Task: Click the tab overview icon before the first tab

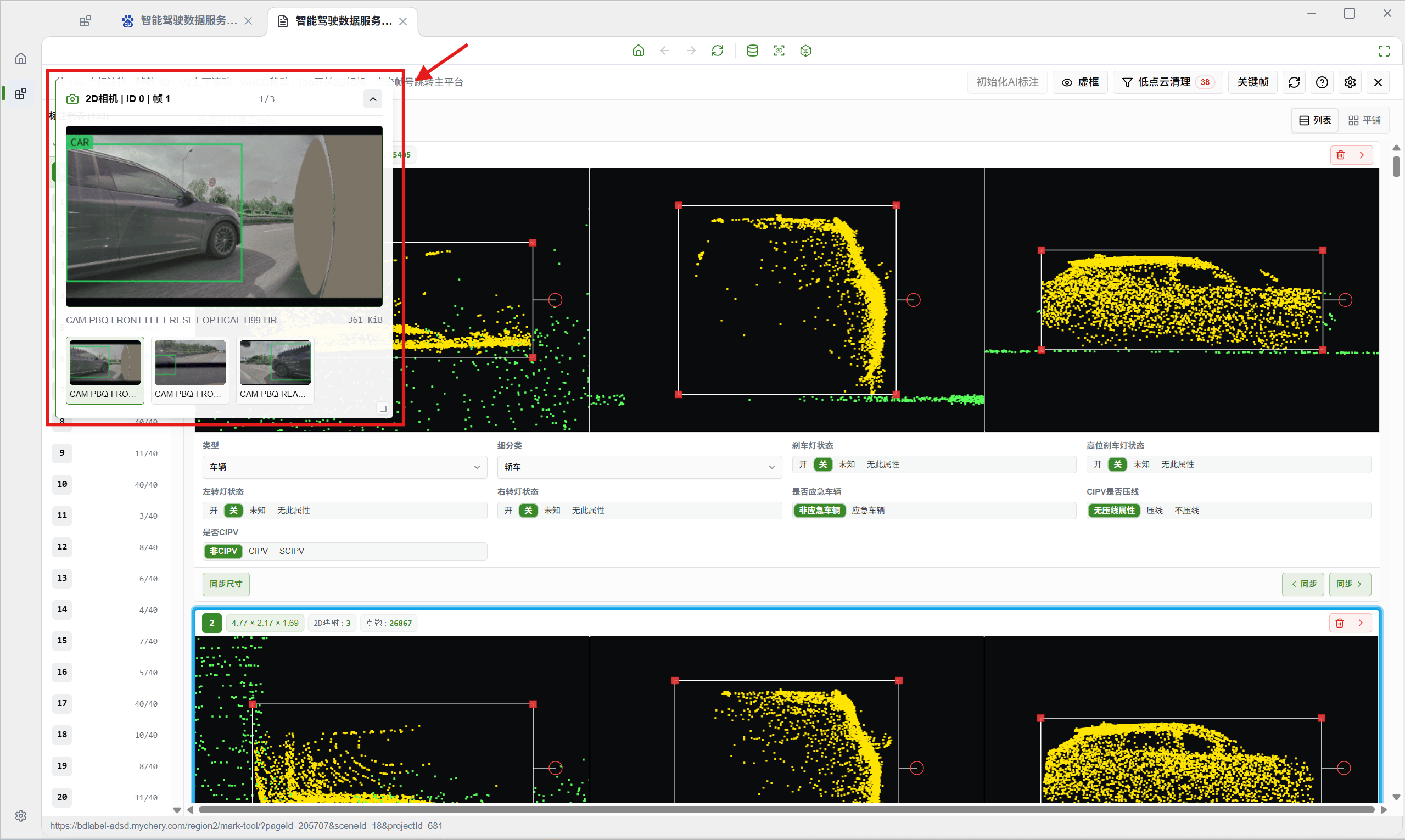Action: [x=86, y=21]
